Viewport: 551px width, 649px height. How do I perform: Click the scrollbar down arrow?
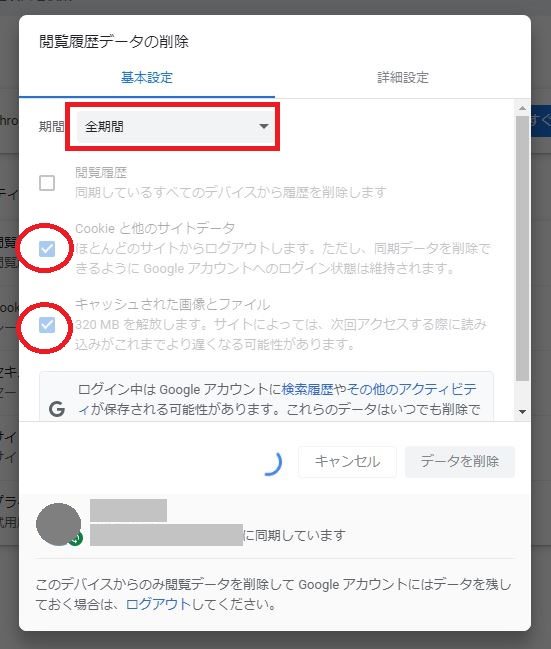pyautogui.click(x=522, y=412)
